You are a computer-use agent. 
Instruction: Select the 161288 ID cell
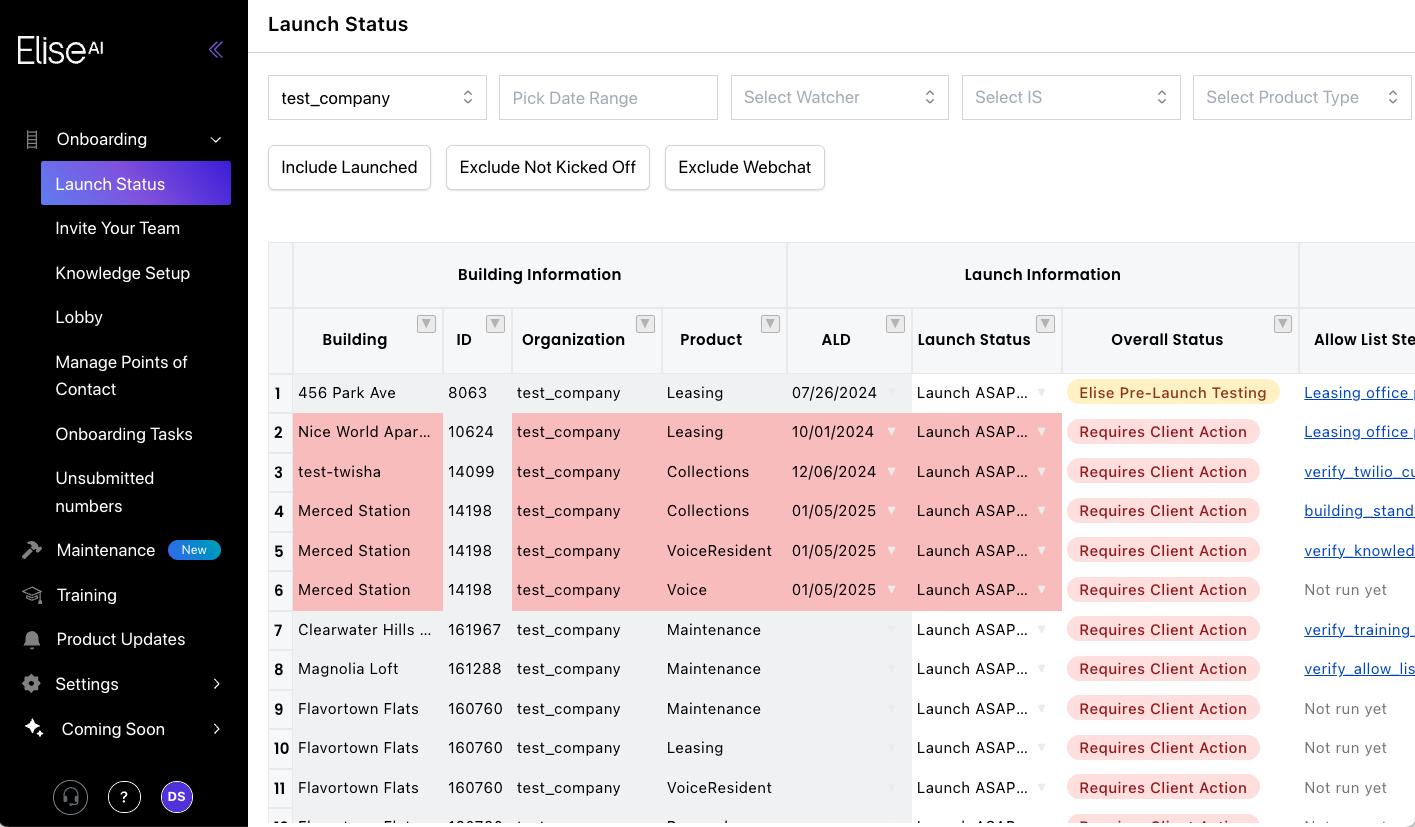point(477,669)
